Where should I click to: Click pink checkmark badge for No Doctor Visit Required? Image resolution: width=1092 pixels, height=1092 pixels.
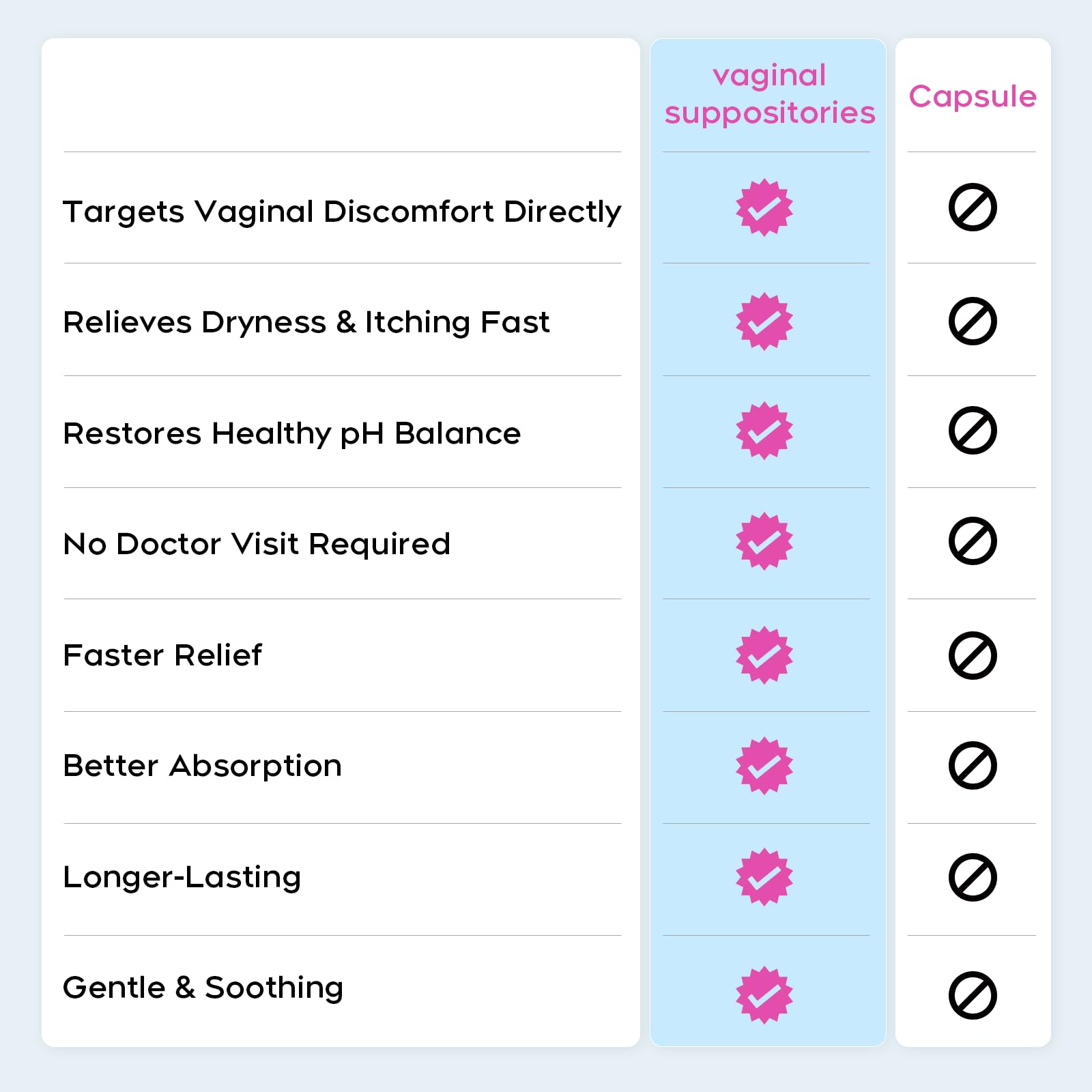764,541
